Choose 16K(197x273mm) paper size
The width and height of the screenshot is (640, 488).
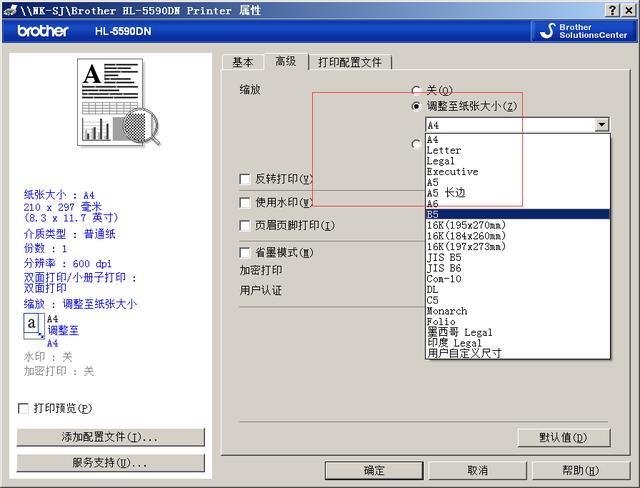tap(518, 246)
